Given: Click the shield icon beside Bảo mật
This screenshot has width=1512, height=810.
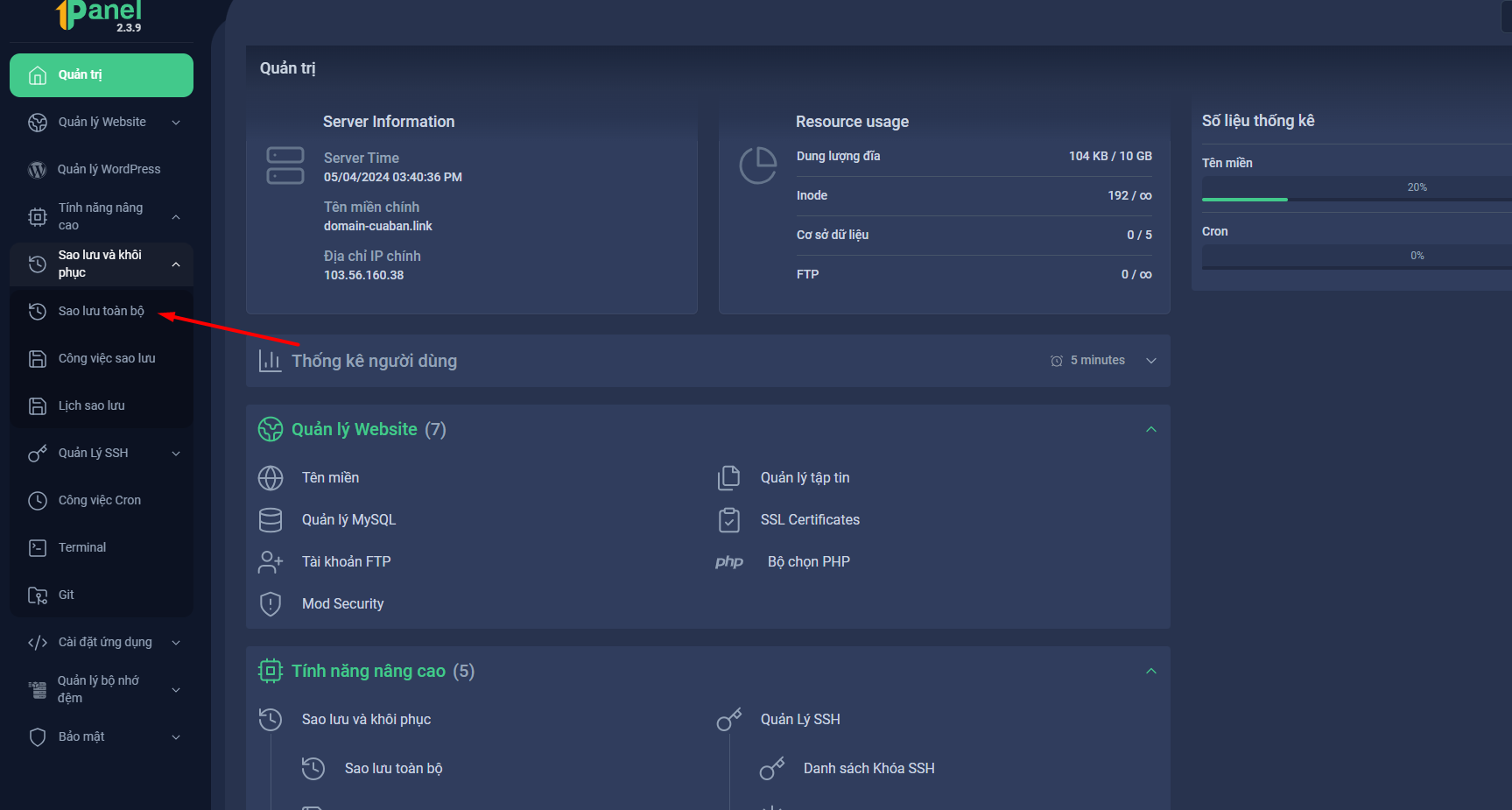Looking at the screenshot, I should (x=38, y=737).
